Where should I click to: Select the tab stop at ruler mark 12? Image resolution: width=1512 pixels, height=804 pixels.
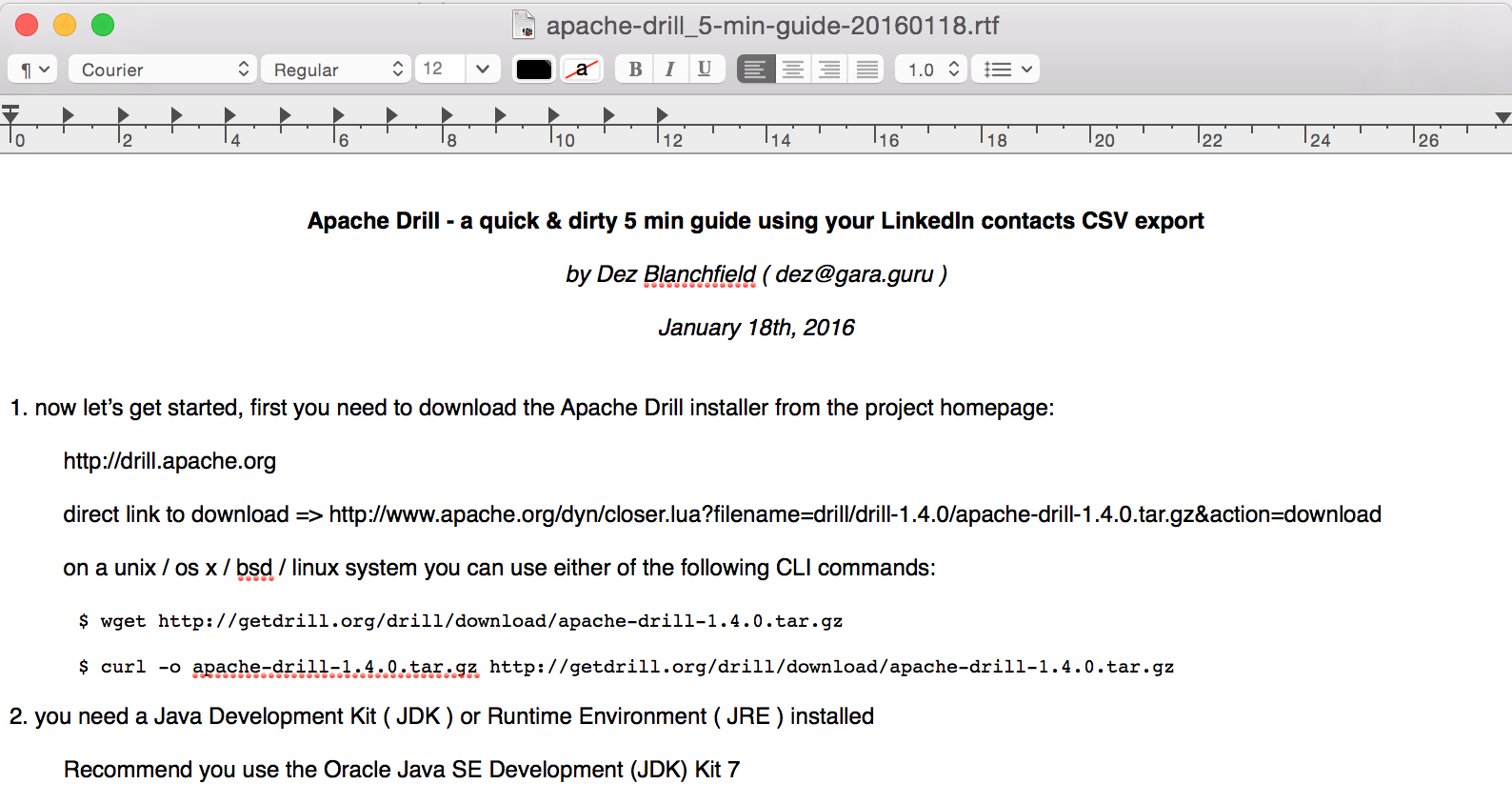click(x=662, y=115)
